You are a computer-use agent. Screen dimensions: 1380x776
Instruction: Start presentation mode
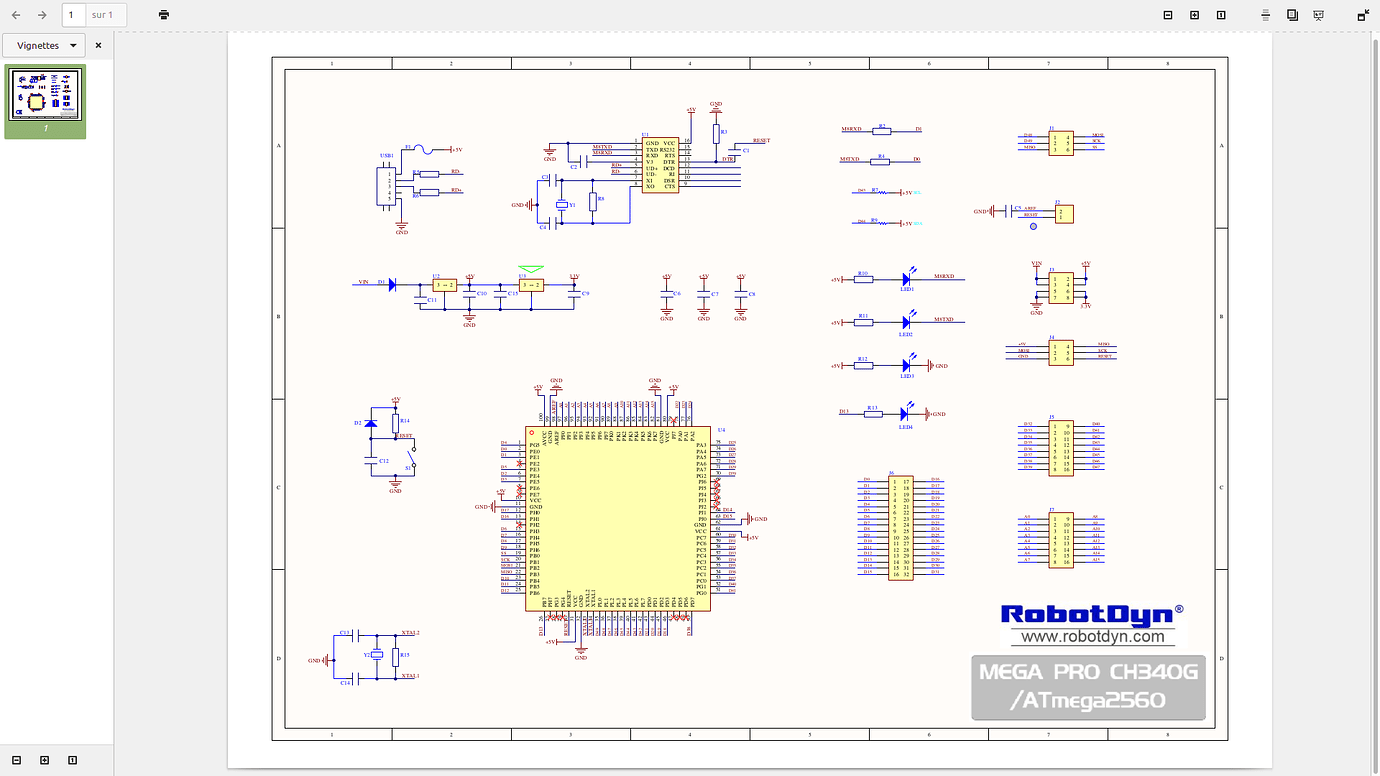tap(1318, 15)
